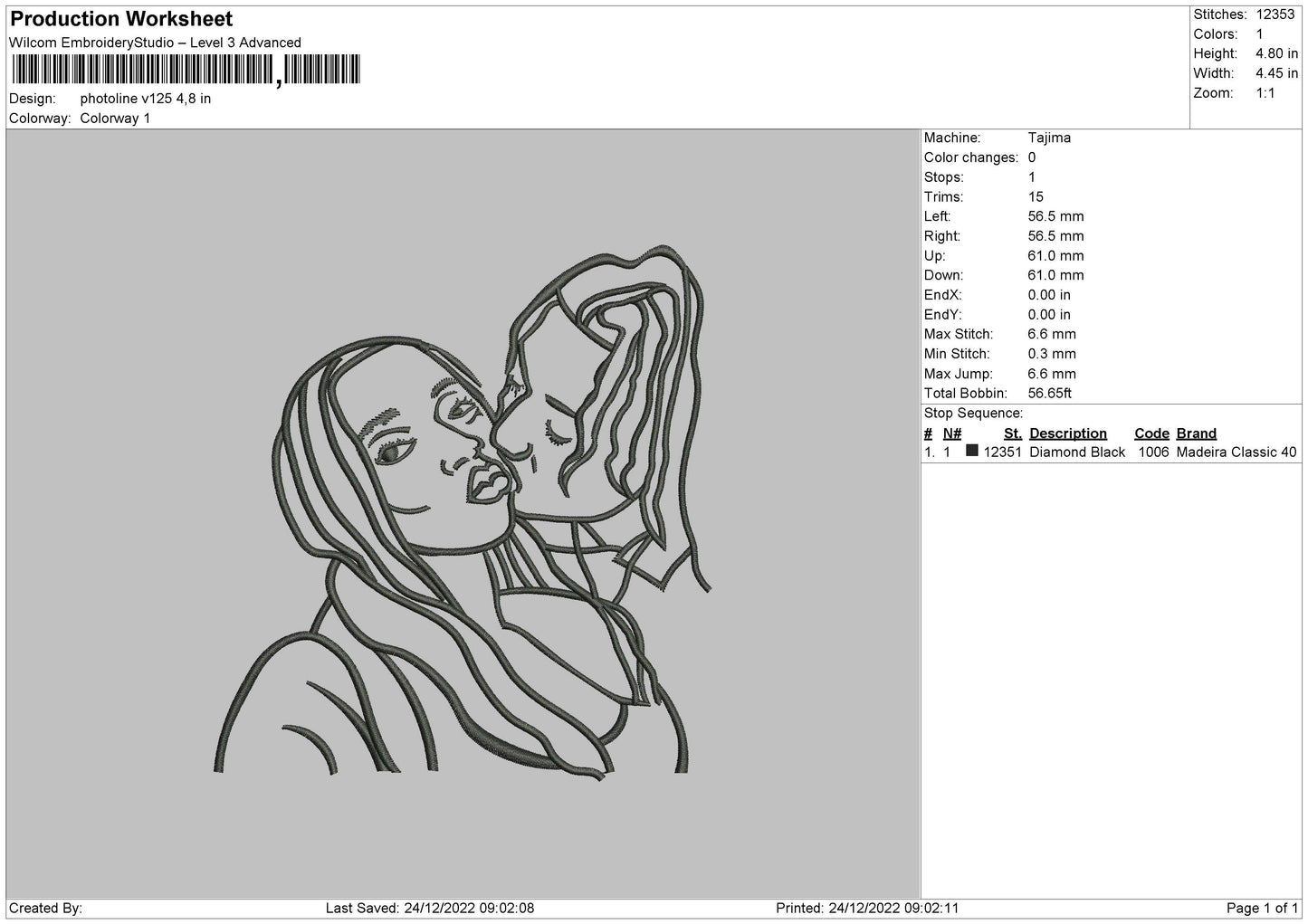Viewport: 1308px width, 924px height.
Task: Click the Brand column header
Action: click(1197, 433)
